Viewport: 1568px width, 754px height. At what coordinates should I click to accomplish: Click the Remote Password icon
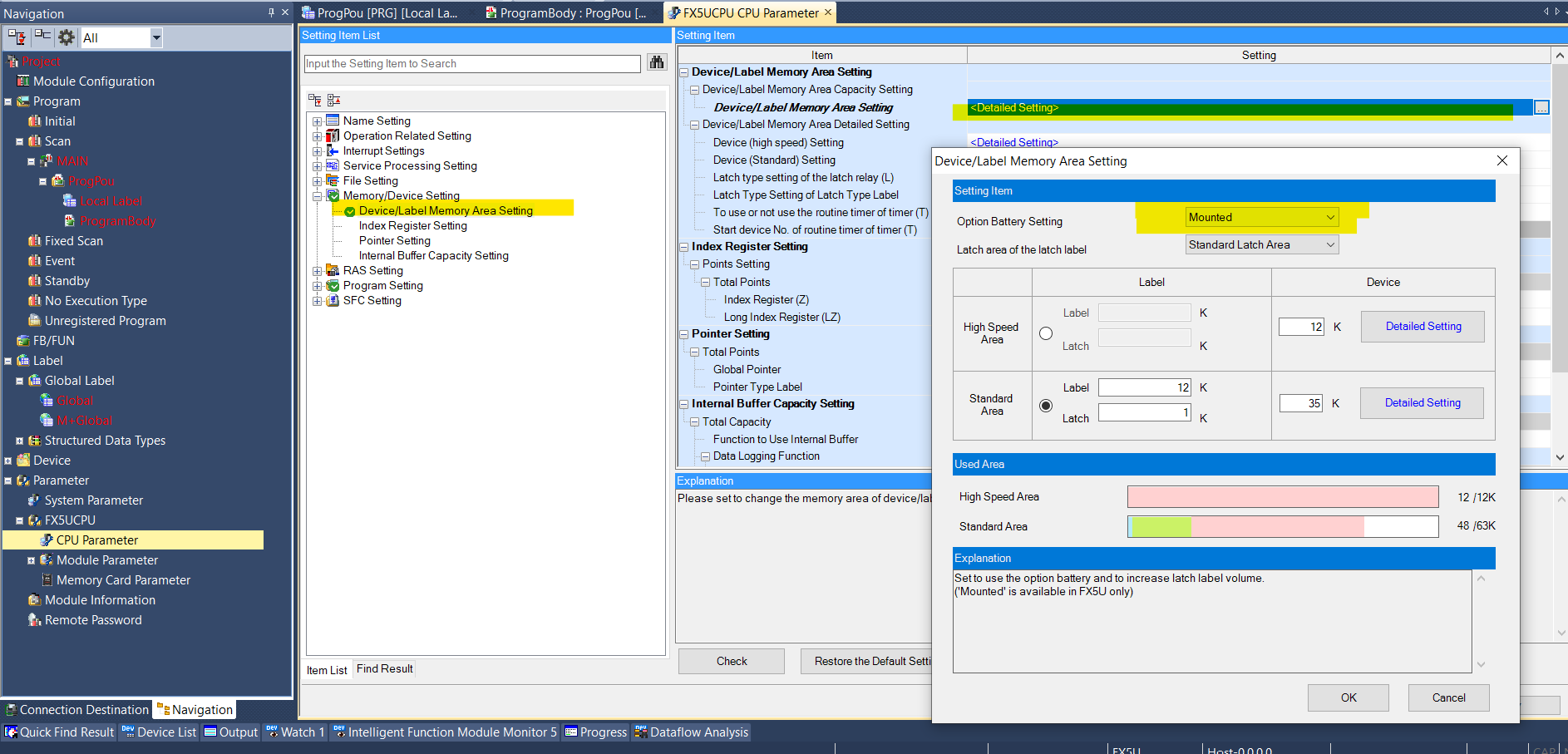coord(35,620)
